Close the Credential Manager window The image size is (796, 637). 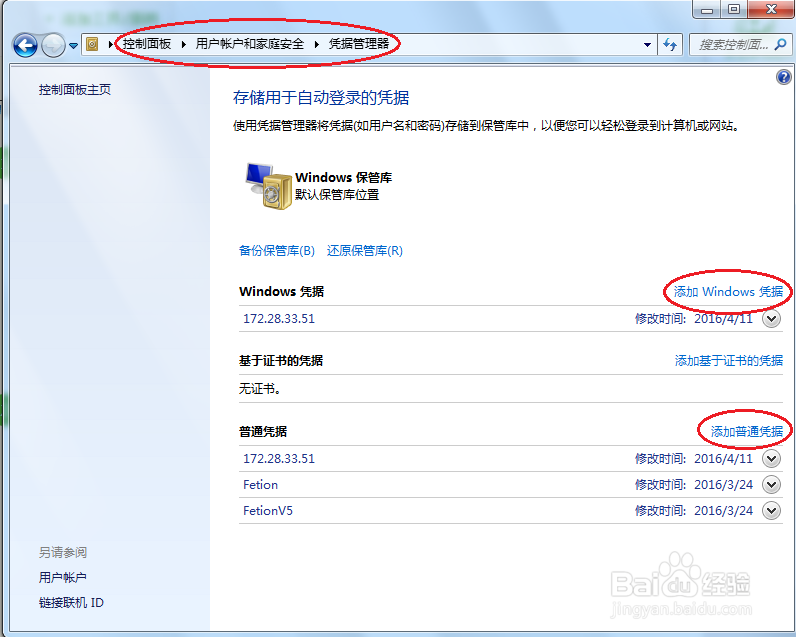point(771,9)
